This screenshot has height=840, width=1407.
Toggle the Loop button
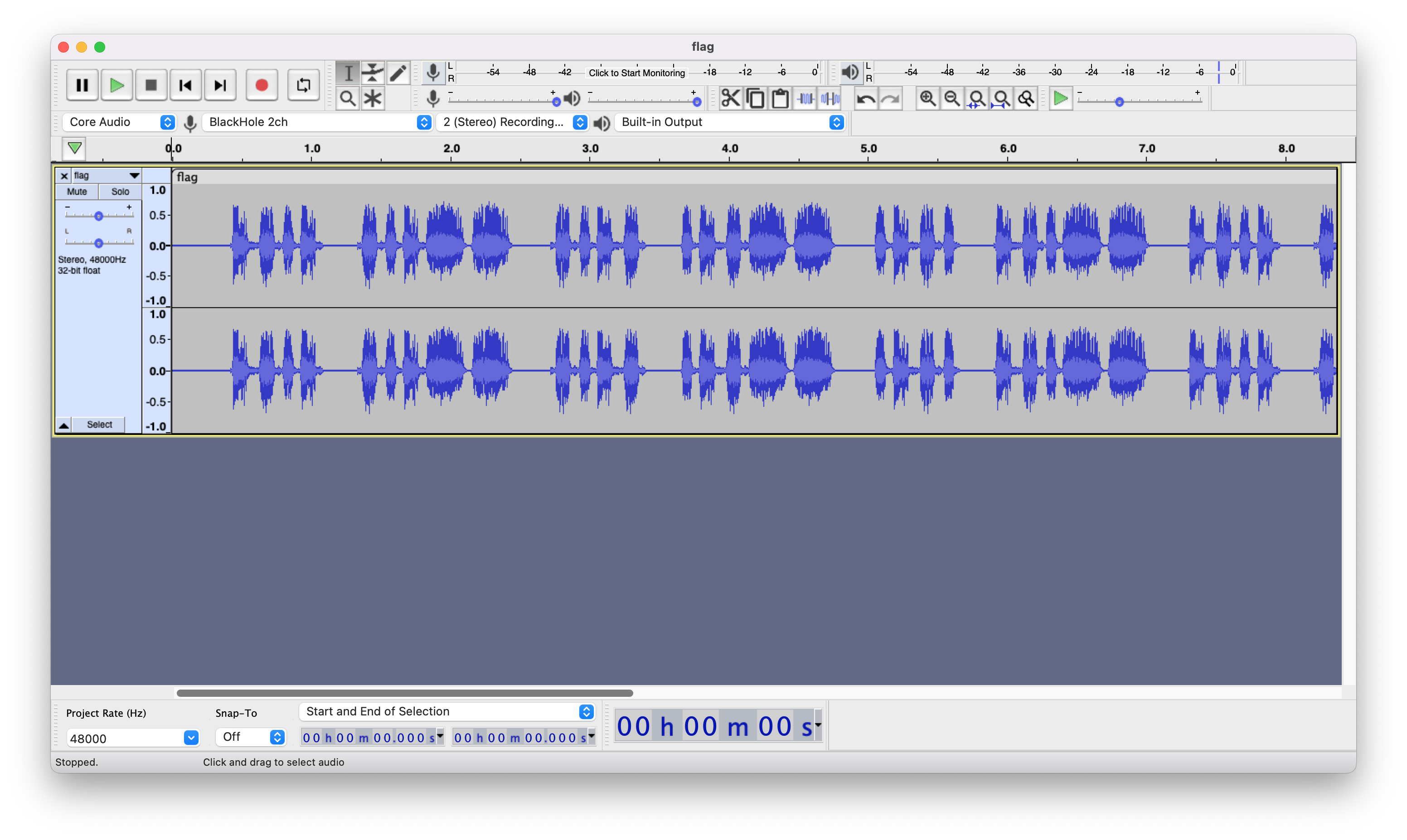[304, 86]
